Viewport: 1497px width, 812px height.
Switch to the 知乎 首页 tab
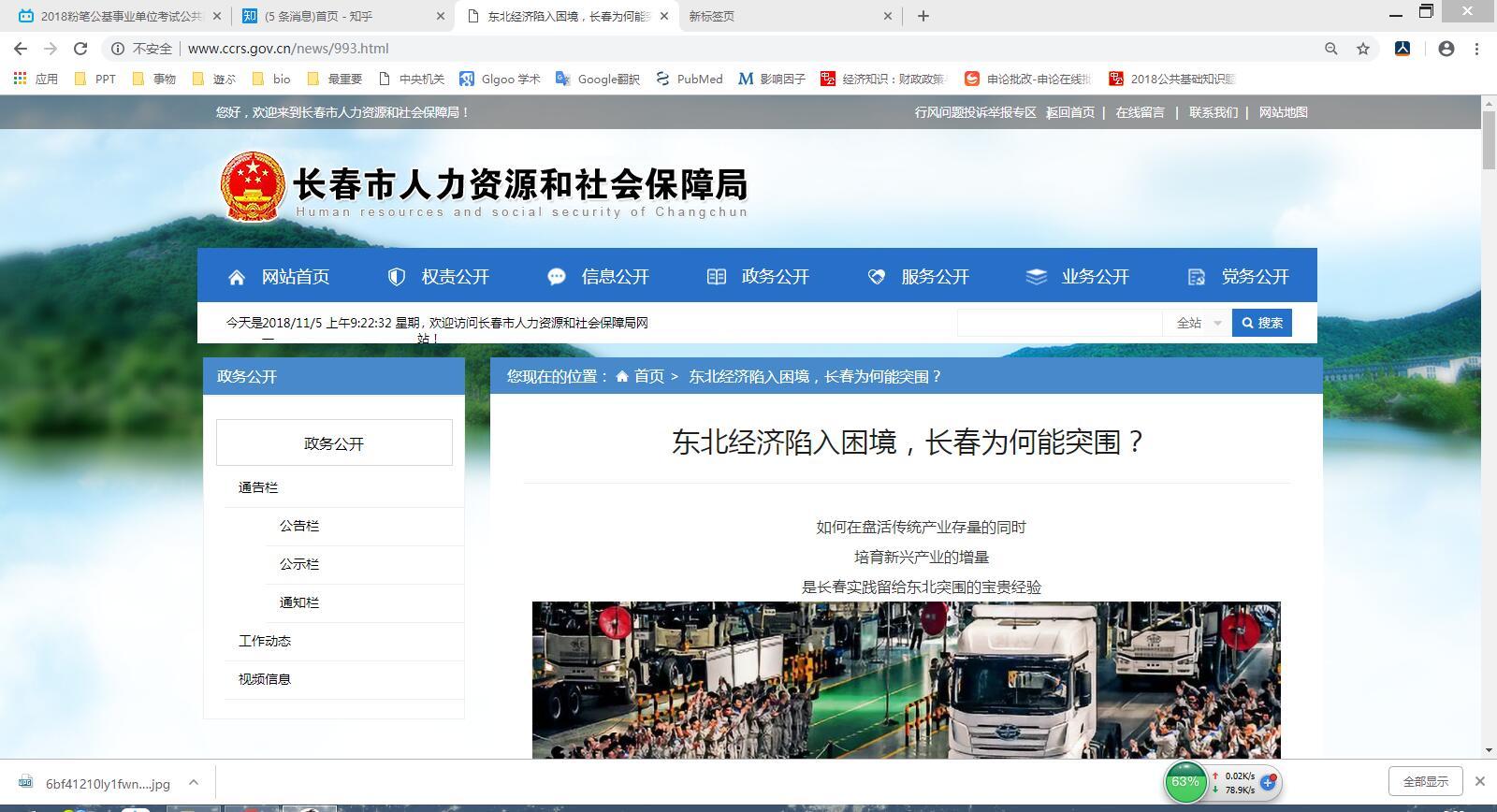[344, 16]
